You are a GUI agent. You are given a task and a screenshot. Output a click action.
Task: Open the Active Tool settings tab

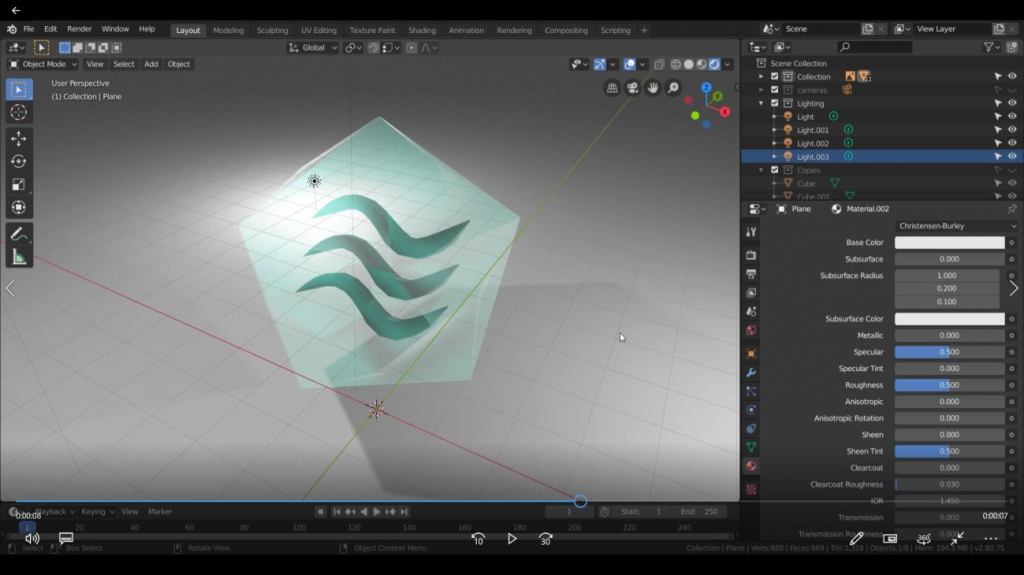(751, 232)
